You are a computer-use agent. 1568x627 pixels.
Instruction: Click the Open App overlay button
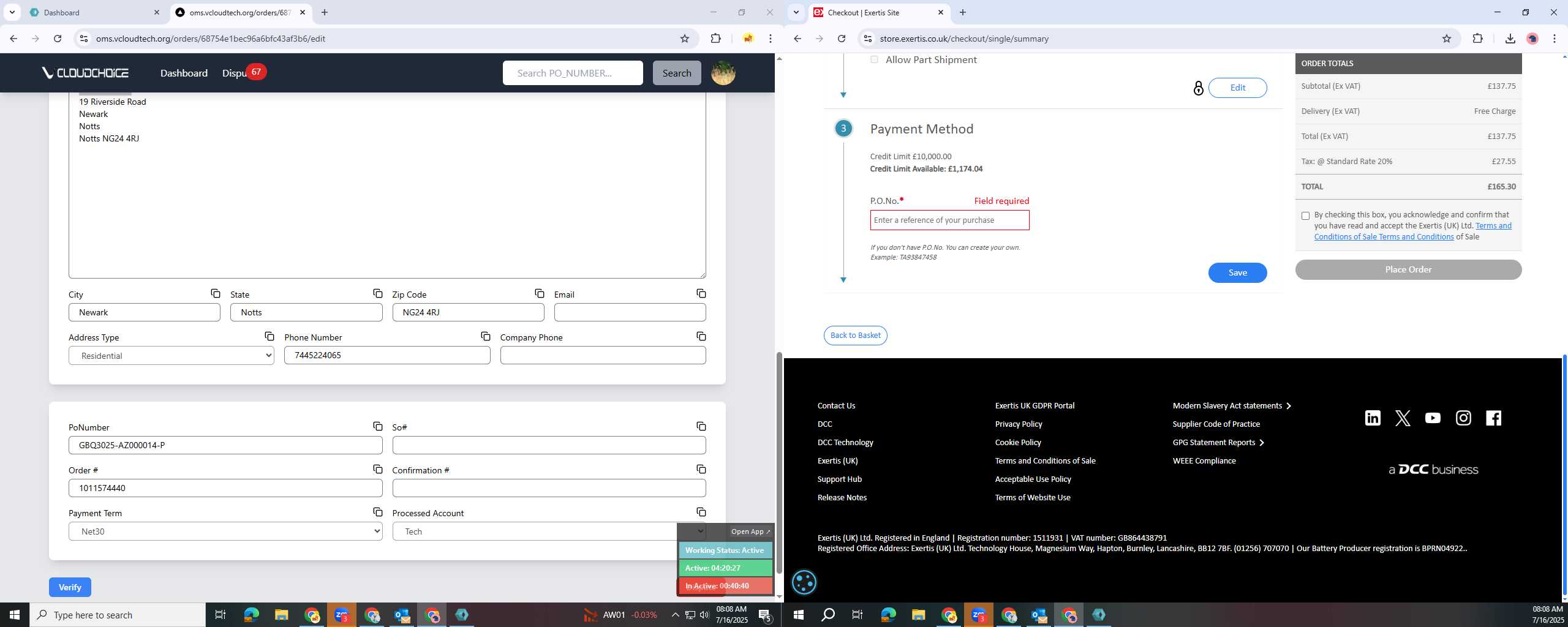(750, 531)
